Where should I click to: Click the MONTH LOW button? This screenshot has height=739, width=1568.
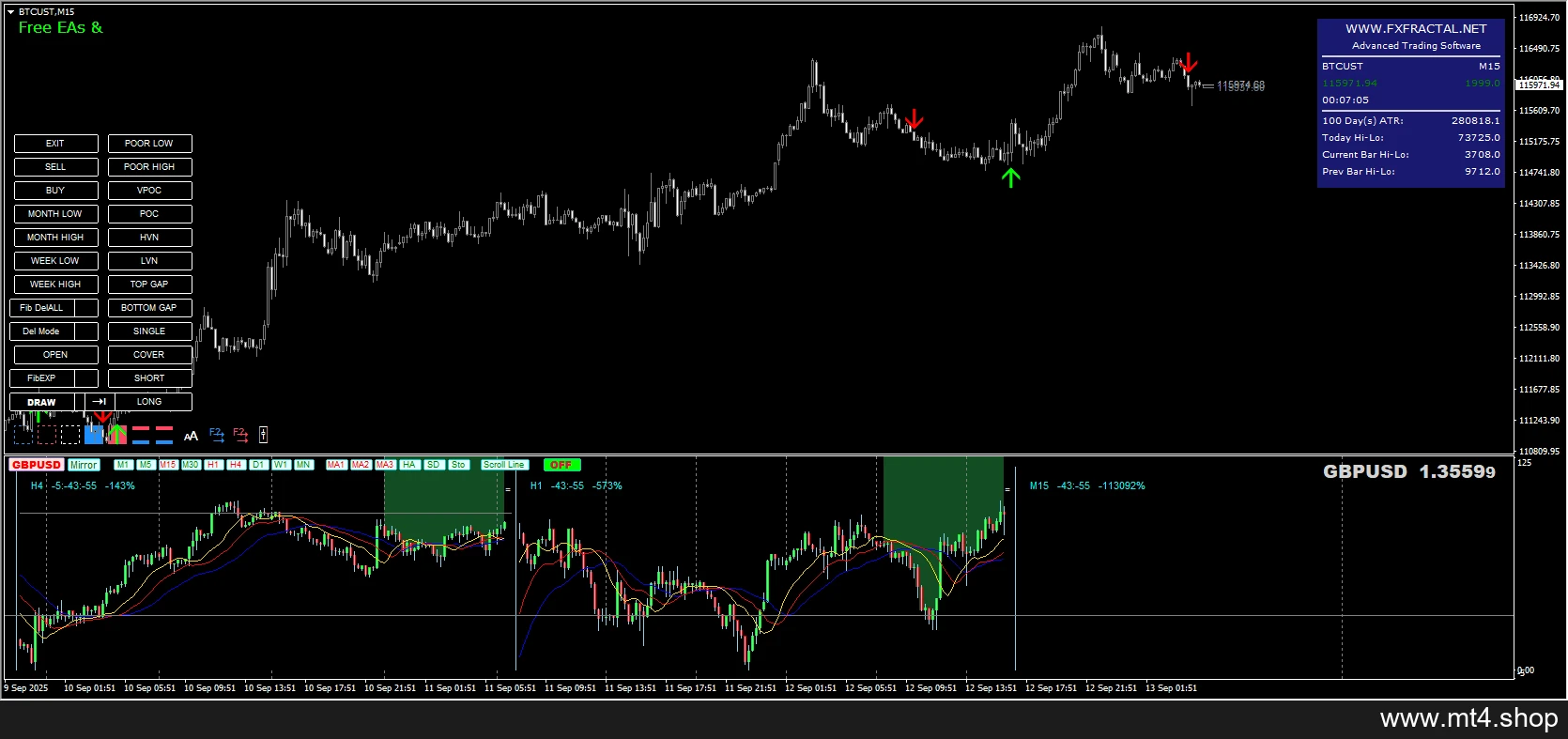click(x=55, y=214)
